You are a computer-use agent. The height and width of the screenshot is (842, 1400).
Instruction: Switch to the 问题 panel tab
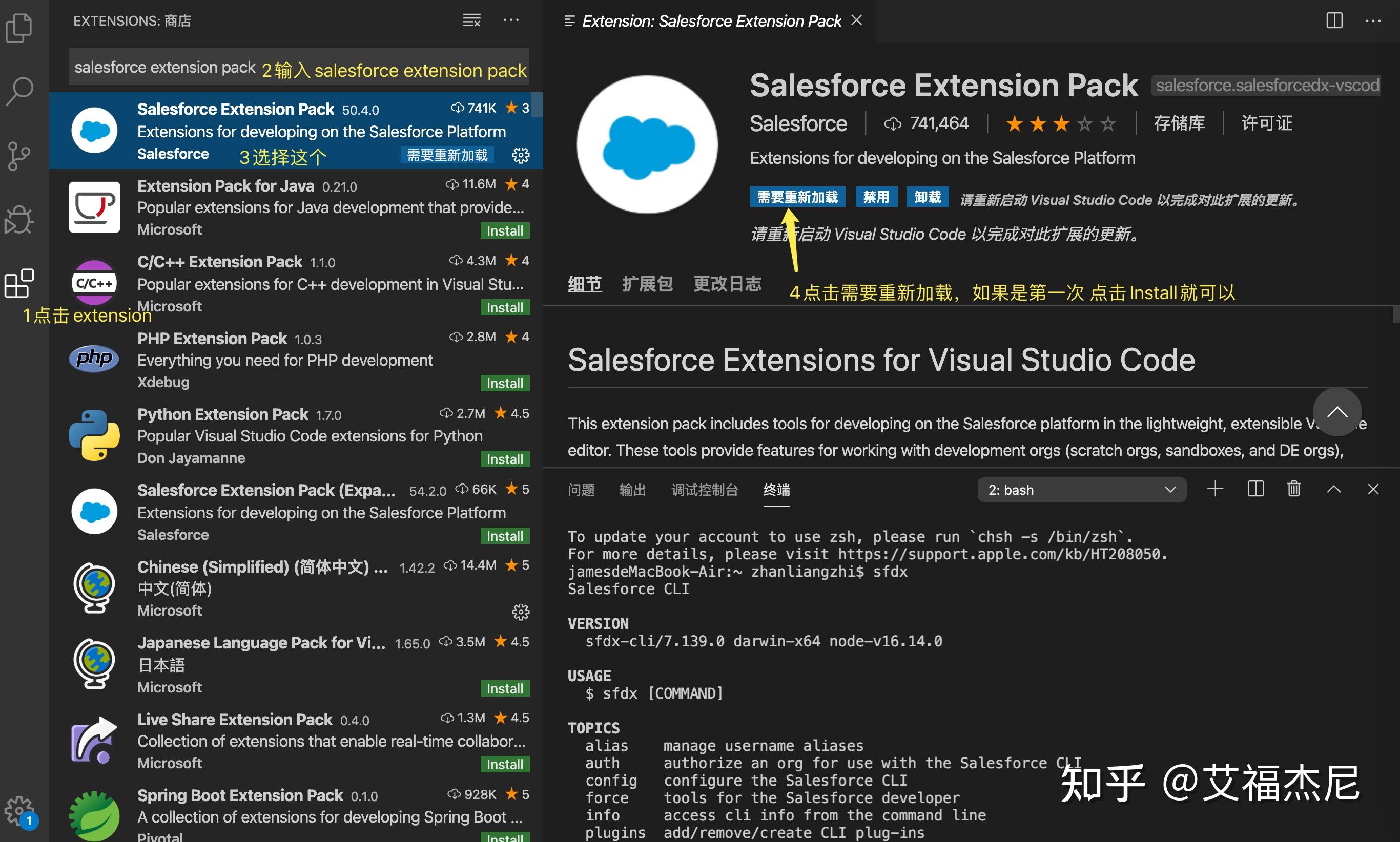coord(581,489)
